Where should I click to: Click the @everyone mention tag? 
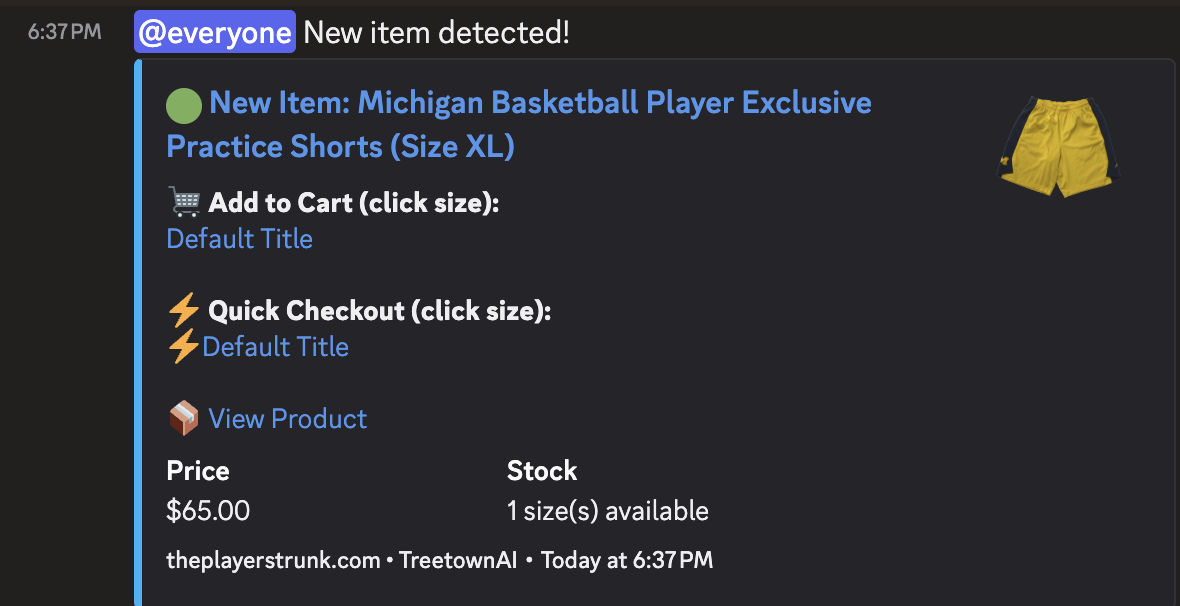[214, 32]
